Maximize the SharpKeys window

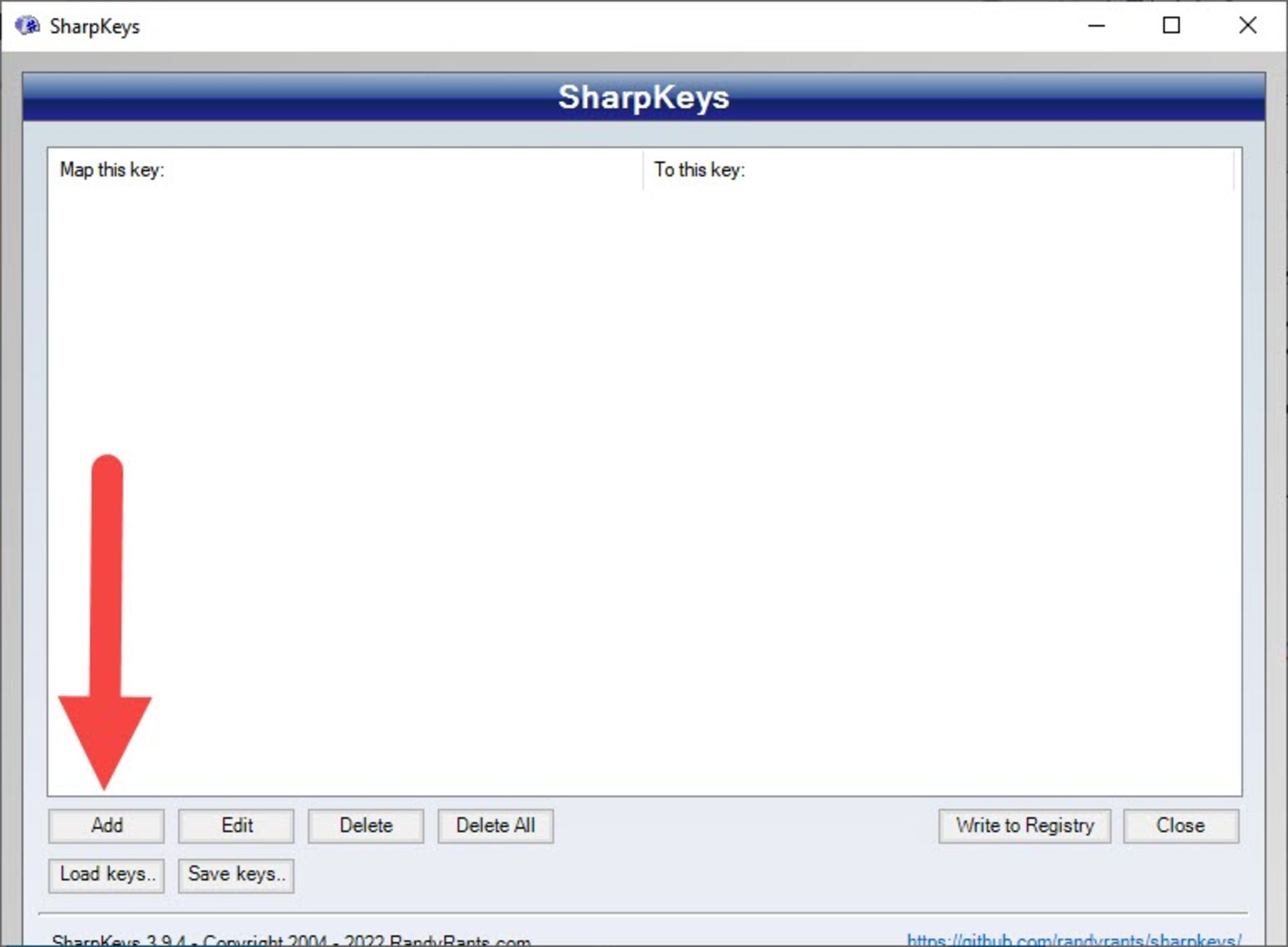tap(1172, 26)
